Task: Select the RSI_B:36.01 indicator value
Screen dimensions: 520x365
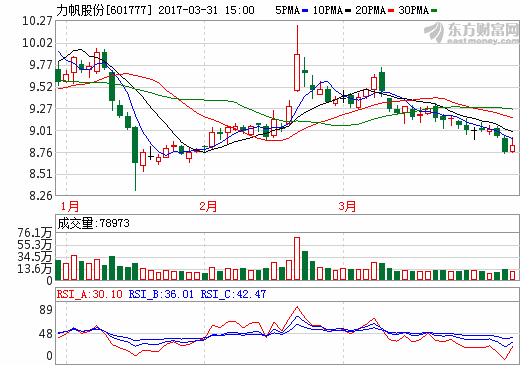Action: coord(161,294)
